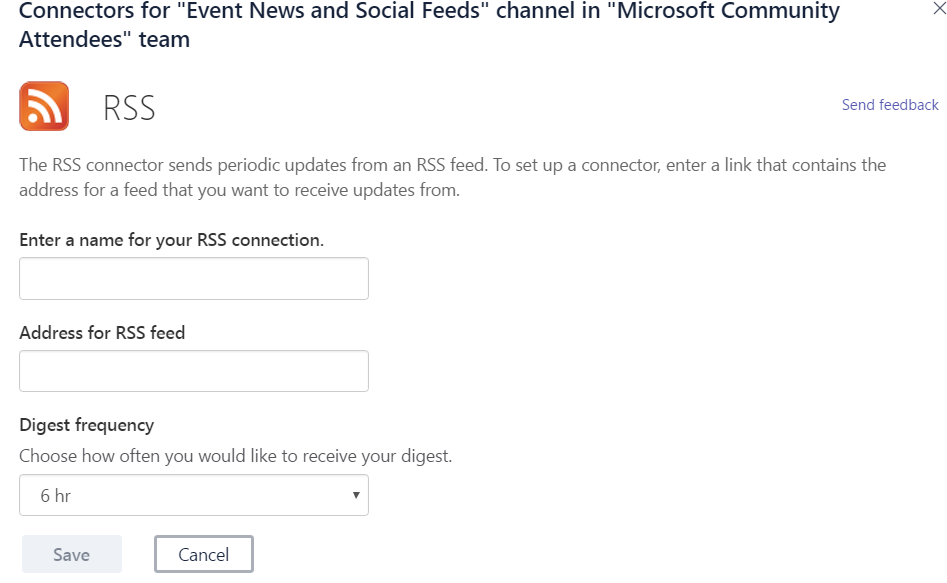
Task: Click the "Enter a name for your RSS connection" label
Action: tap(171, 240)
